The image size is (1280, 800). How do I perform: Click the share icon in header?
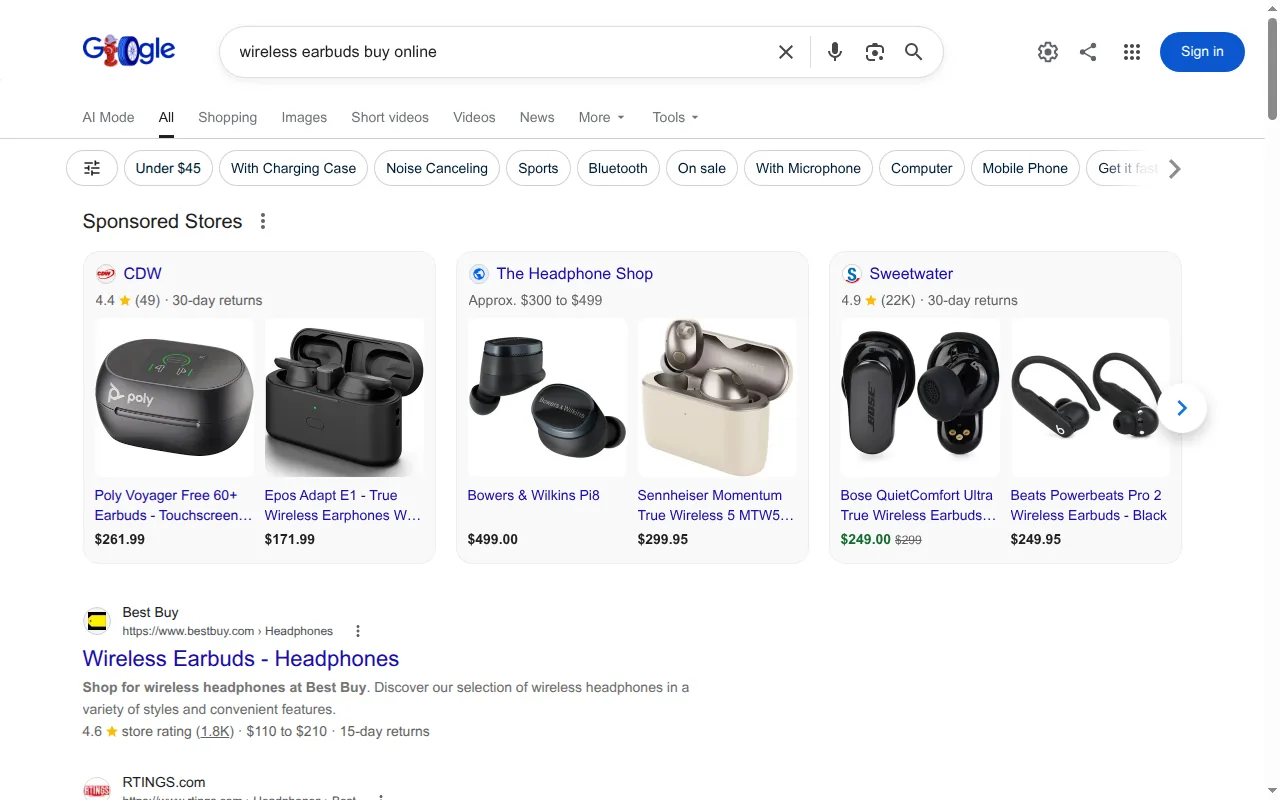(x=1089, y=52)
